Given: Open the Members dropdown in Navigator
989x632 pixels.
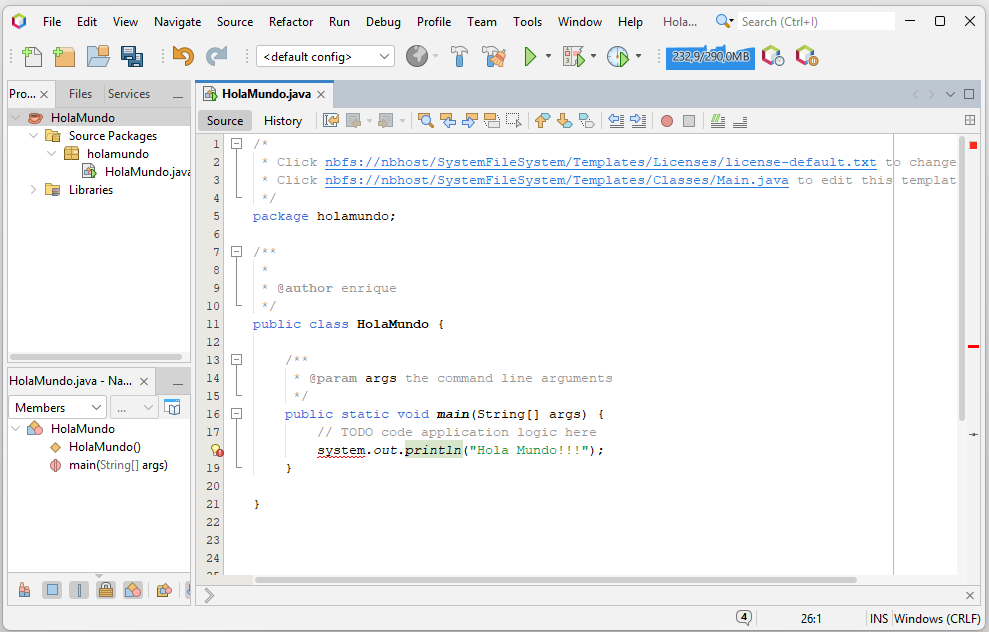Looking at the screenshot, I should point(57,407).
